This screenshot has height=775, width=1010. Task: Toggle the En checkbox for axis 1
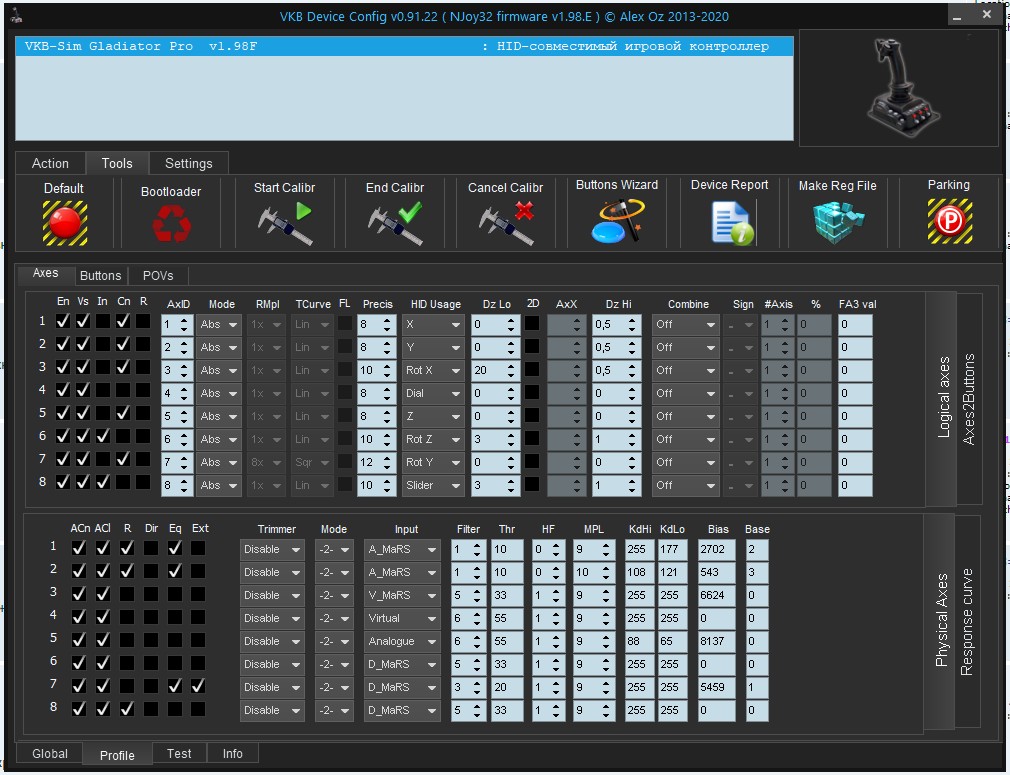point(63,322)
